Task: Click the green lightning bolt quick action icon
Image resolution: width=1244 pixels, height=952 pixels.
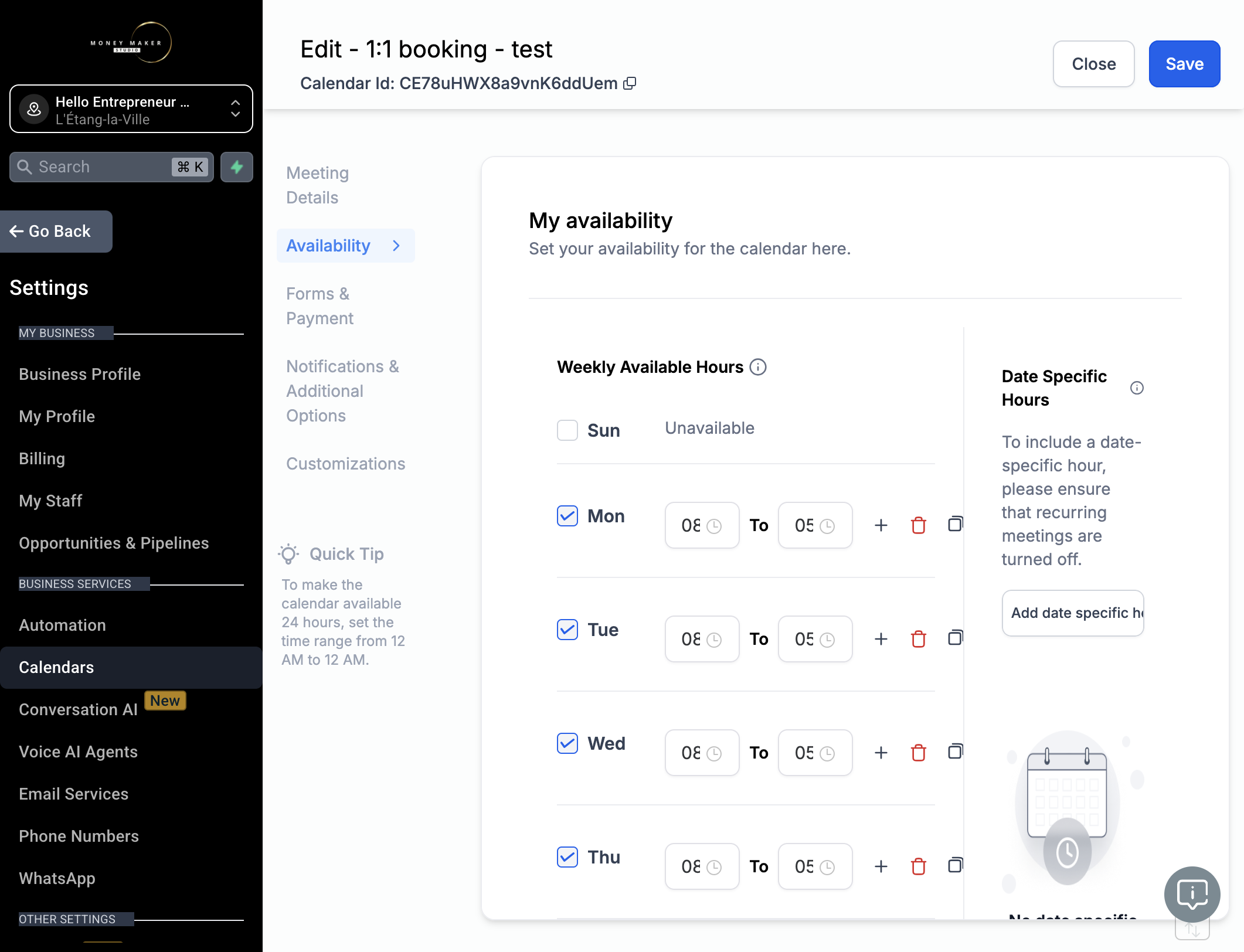Action: (x=237, y=167)
